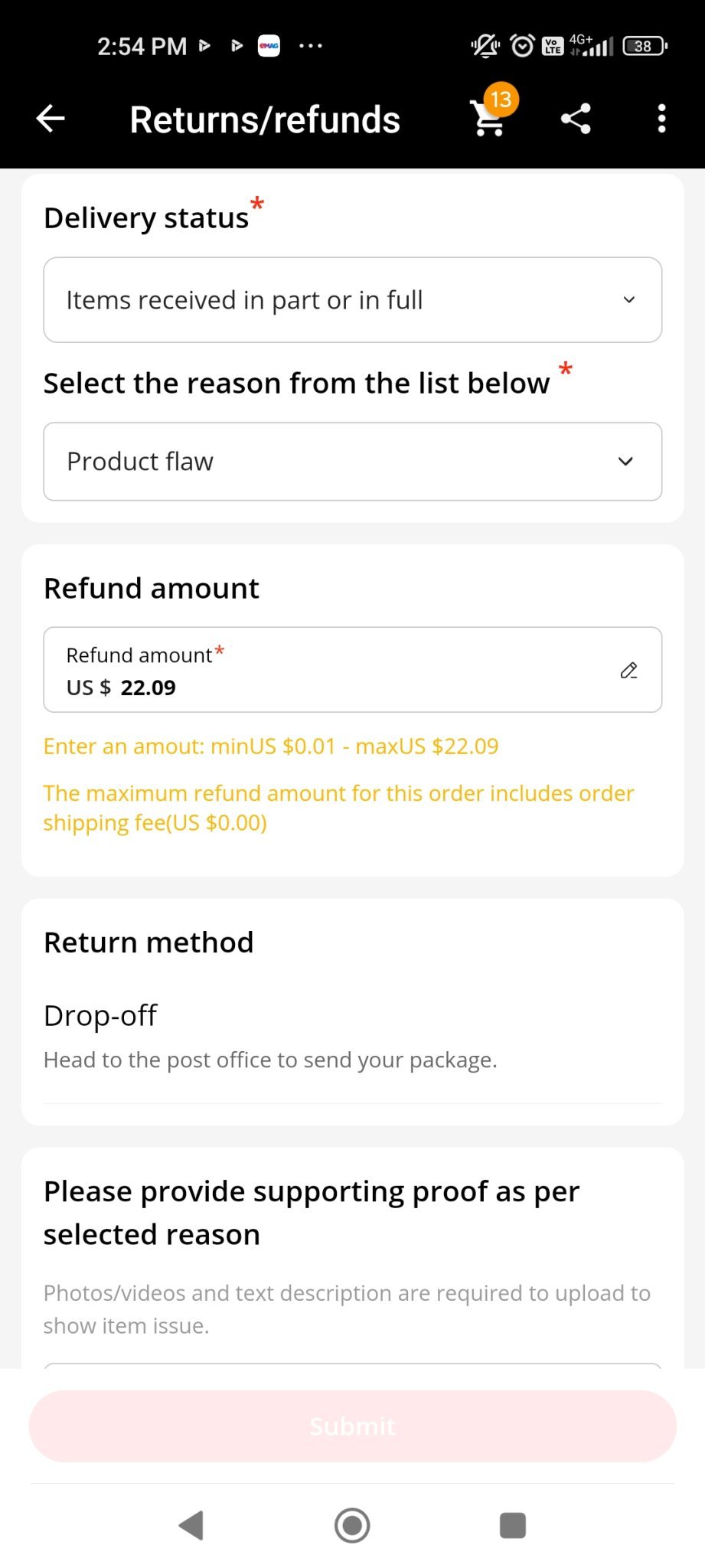Viewport: 705px width, 1568px height.
Task: Tap the alarm clock status bar icon
Action: click(x=522, y=46)
